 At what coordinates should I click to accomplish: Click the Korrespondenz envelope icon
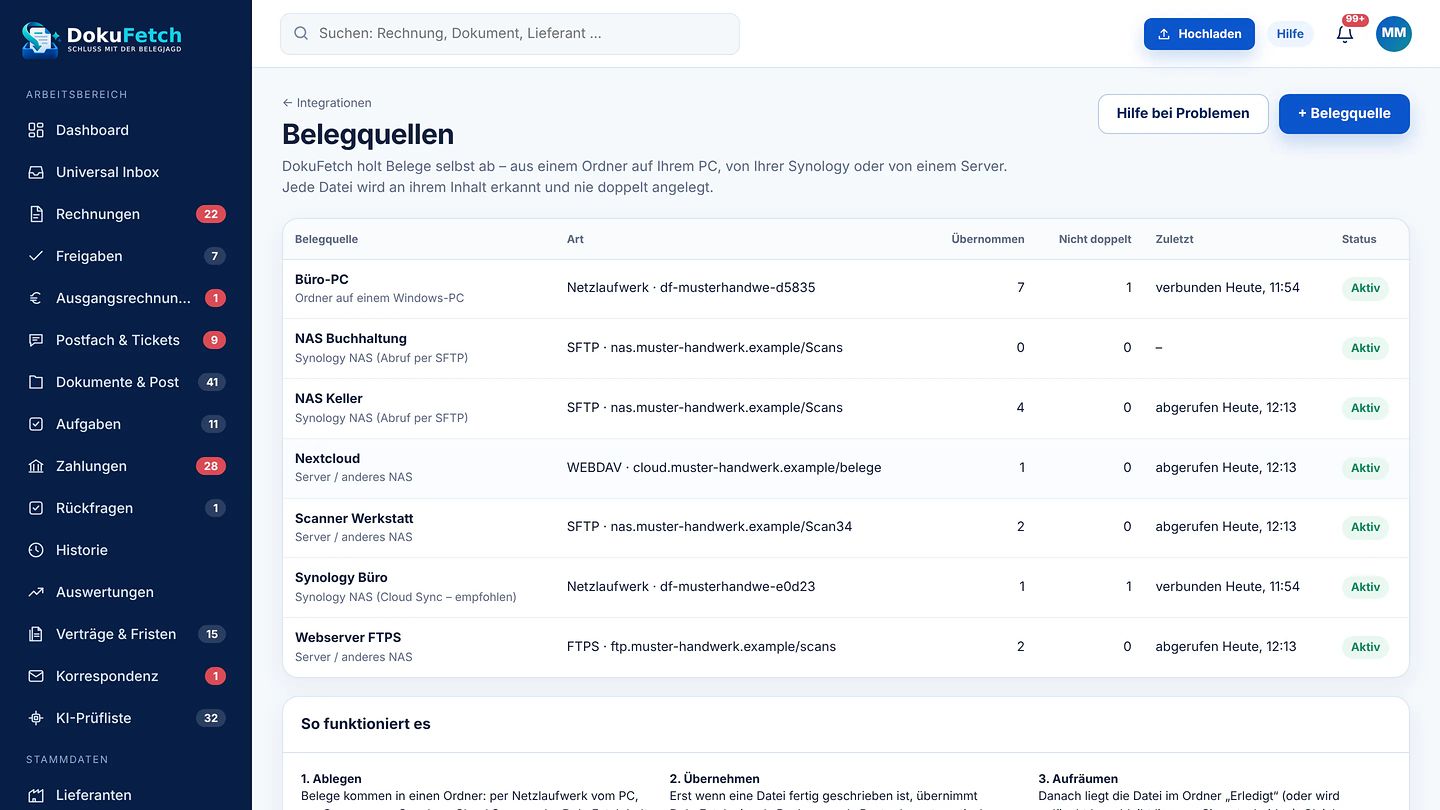point(36,676)
